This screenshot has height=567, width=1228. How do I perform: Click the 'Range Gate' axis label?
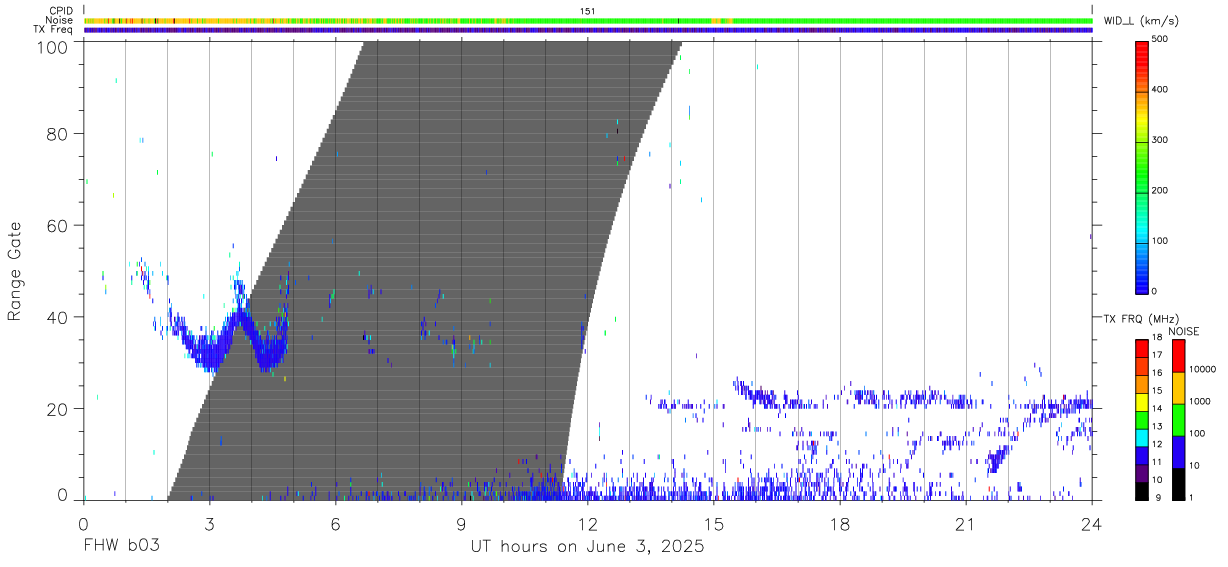[x=15, y=271]
